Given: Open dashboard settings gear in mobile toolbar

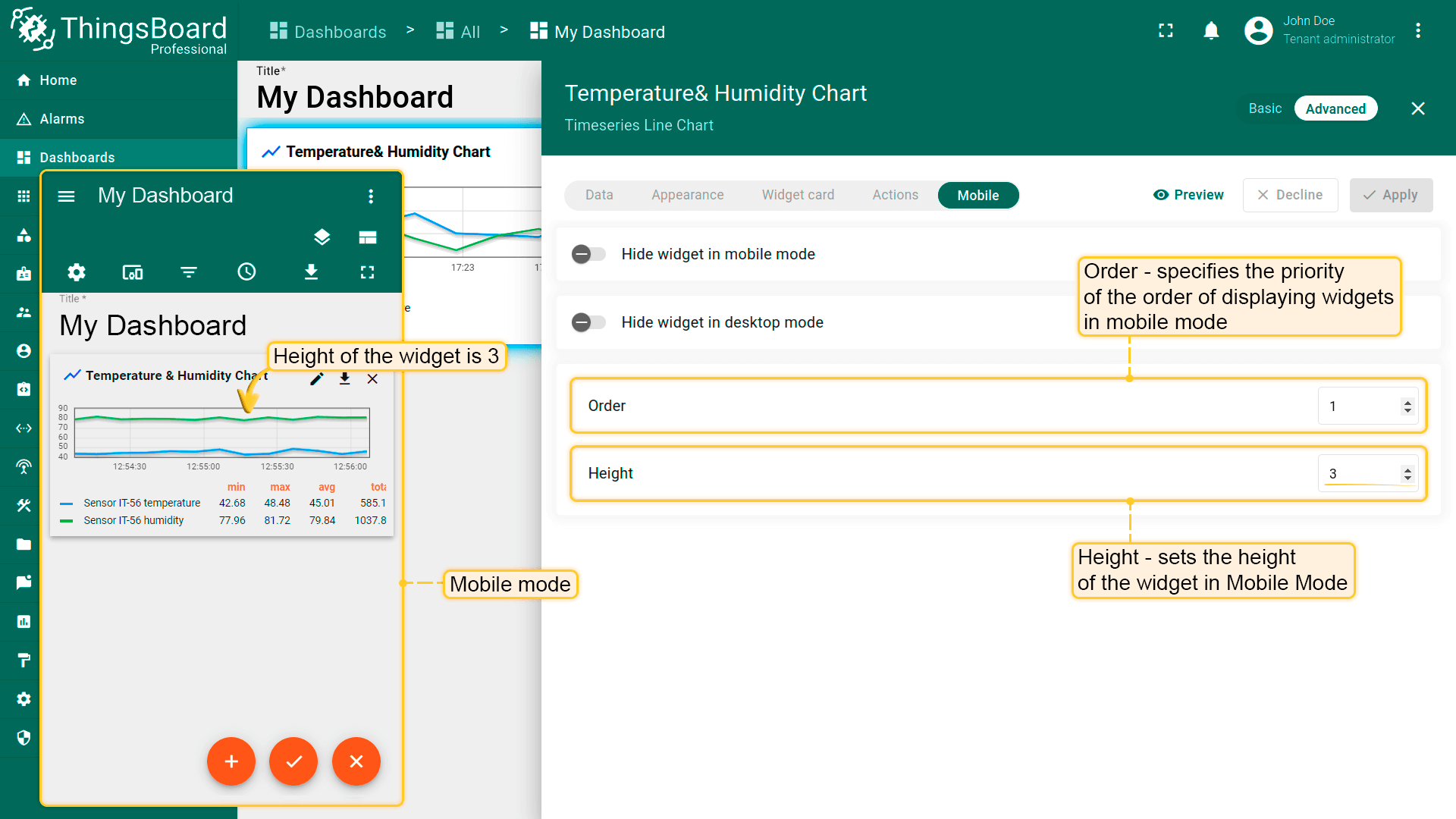Looking at the screenshot, I should point(77,272).
